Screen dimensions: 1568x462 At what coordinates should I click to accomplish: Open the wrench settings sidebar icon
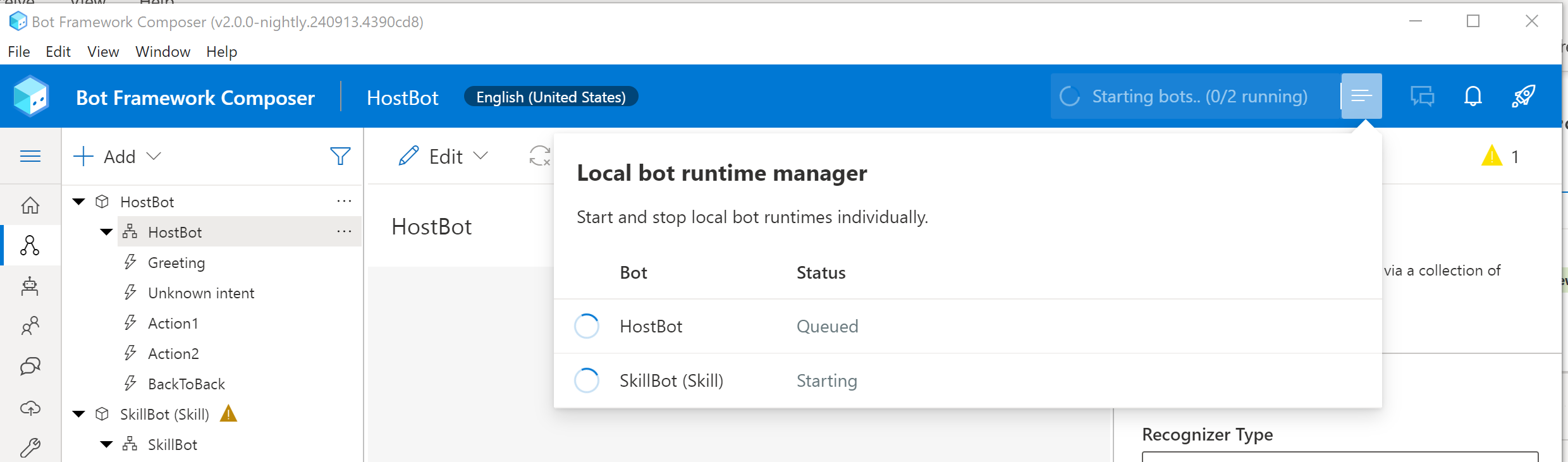pyautogui.click(x=30, y=447)
